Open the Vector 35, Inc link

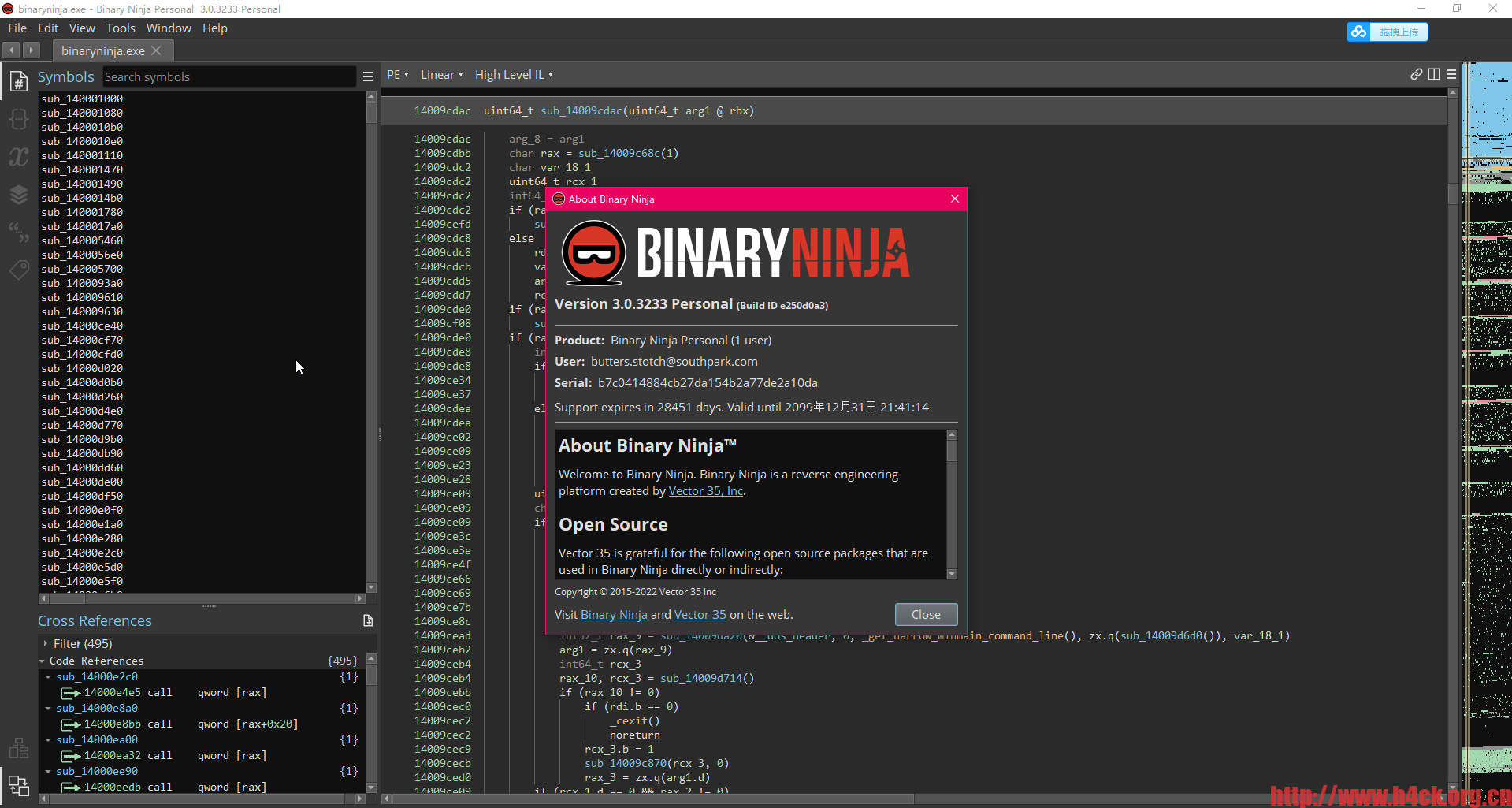[x=705, y=491]
